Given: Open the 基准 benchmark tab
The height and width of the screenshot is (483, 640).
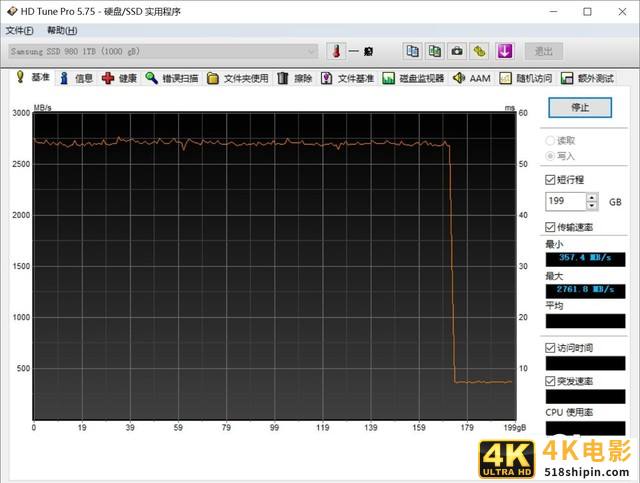Looking at the screenshot, I should [x=33, y=77].
